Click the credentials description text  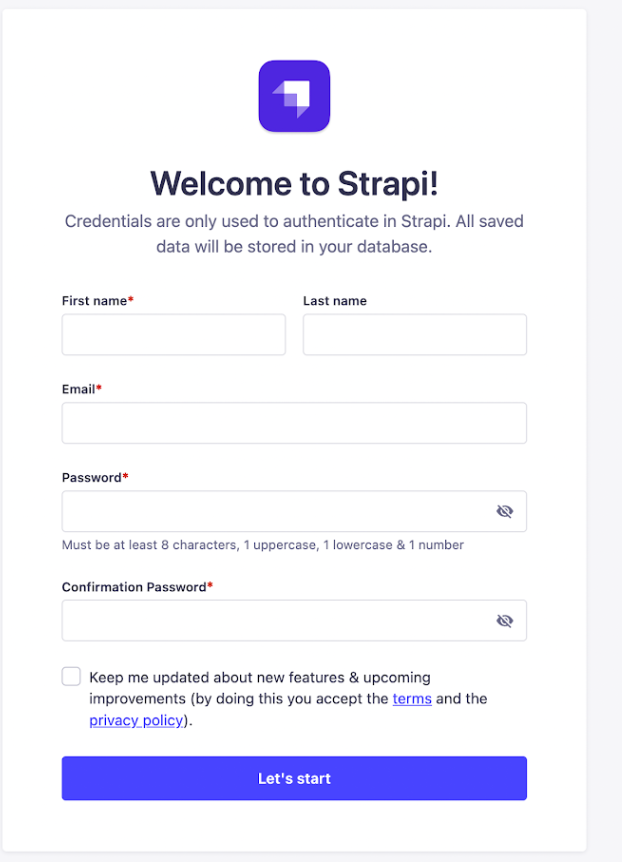(294, 232)
